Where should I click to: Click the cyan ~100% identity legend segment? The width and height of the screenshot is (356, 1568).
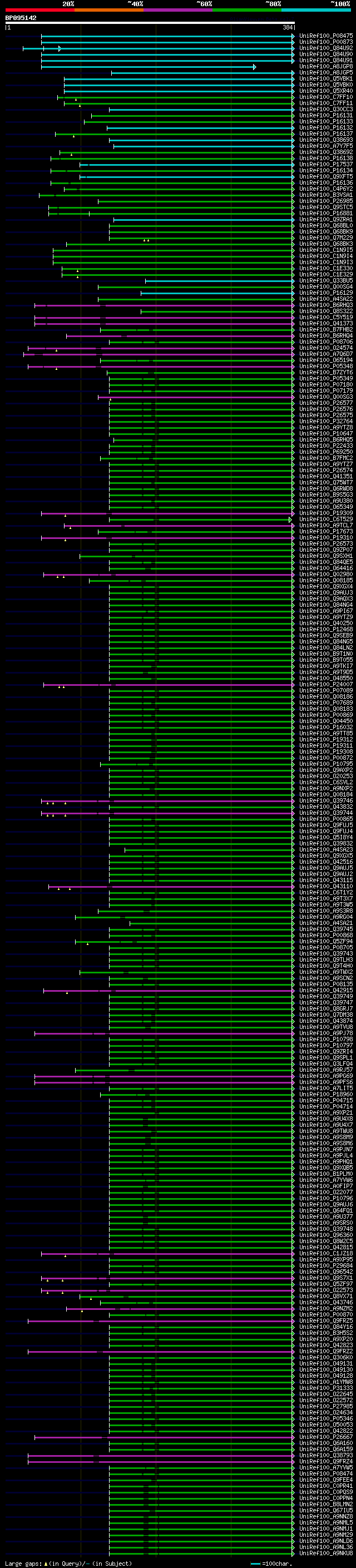click(317, 10)
